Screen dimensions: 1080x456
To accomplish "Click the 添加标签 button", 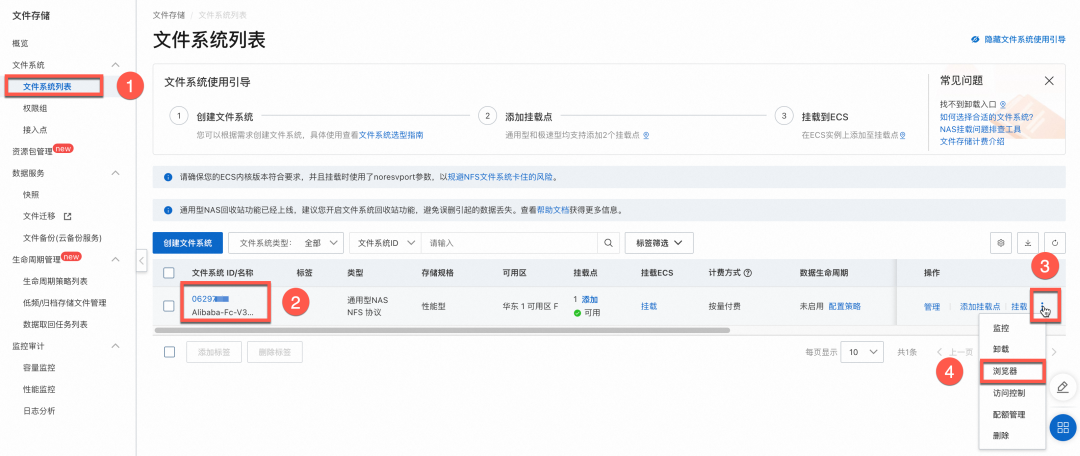I will [214, 352].
